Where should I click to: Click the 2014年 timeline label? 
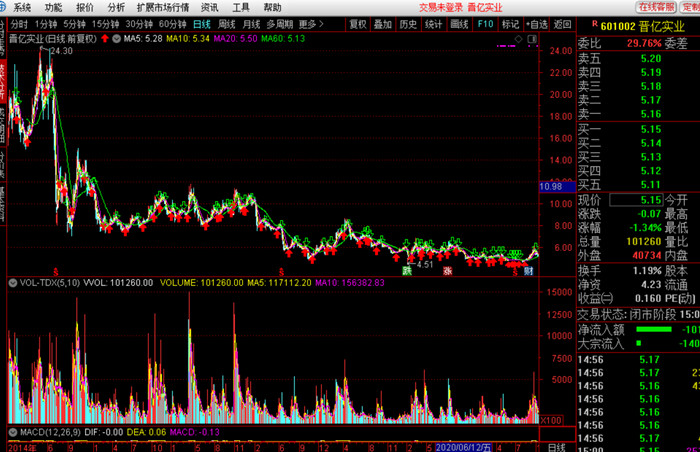point(22,448)
